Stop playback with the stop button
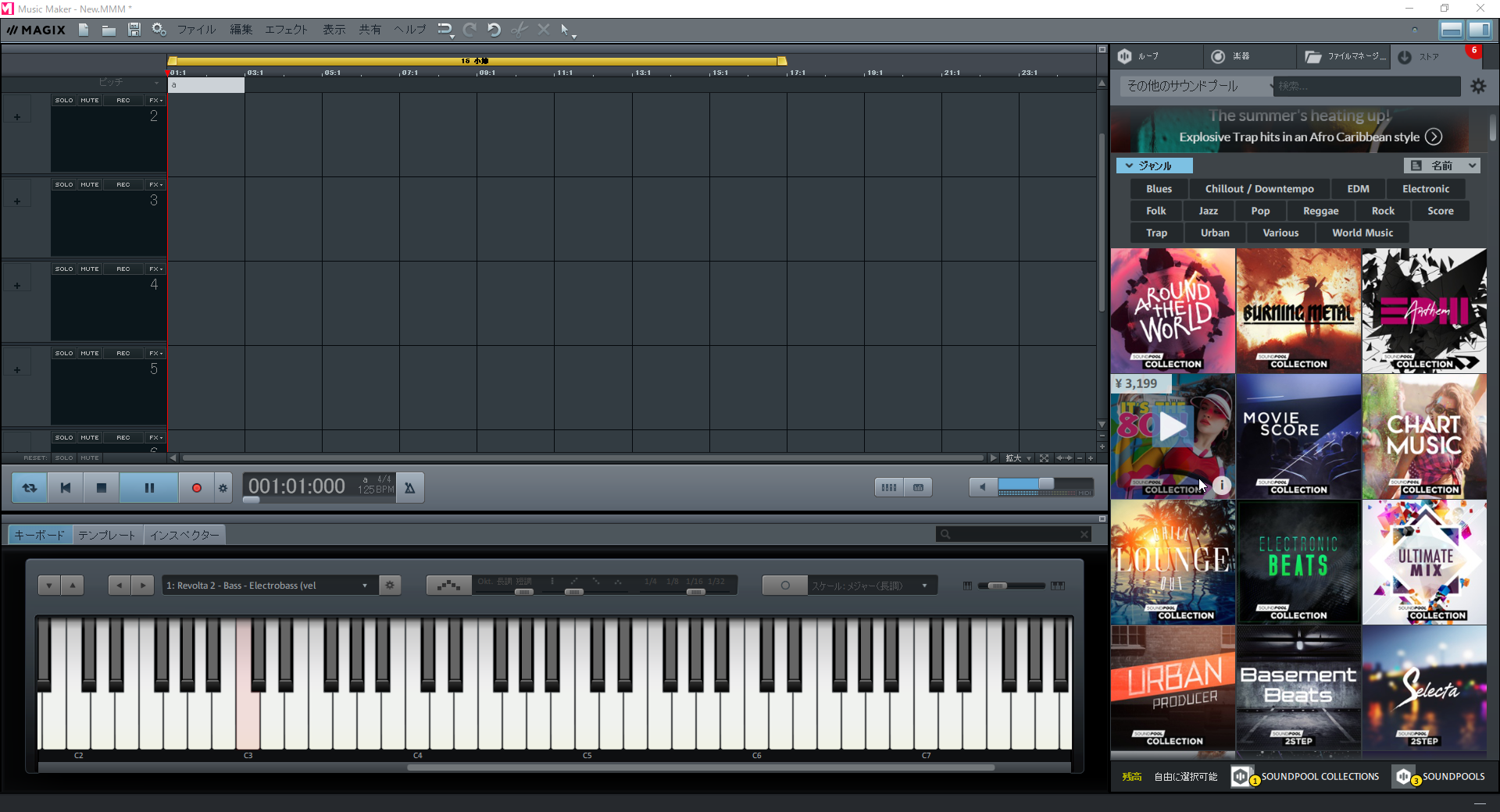Viewport: 1500px width, 812px height. pos(101,487)
